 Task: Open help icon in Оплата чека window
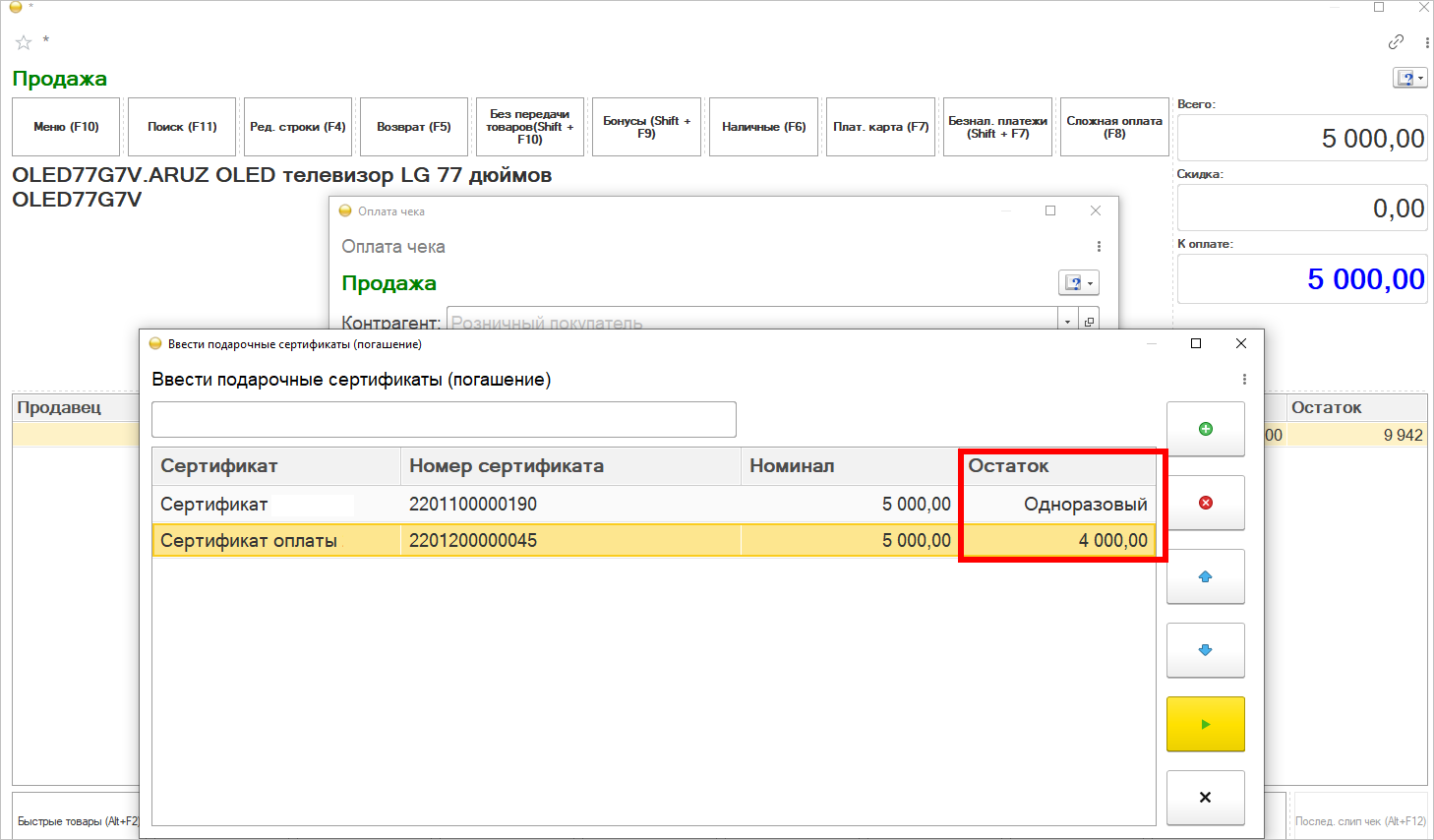(x=1078, y=283)
